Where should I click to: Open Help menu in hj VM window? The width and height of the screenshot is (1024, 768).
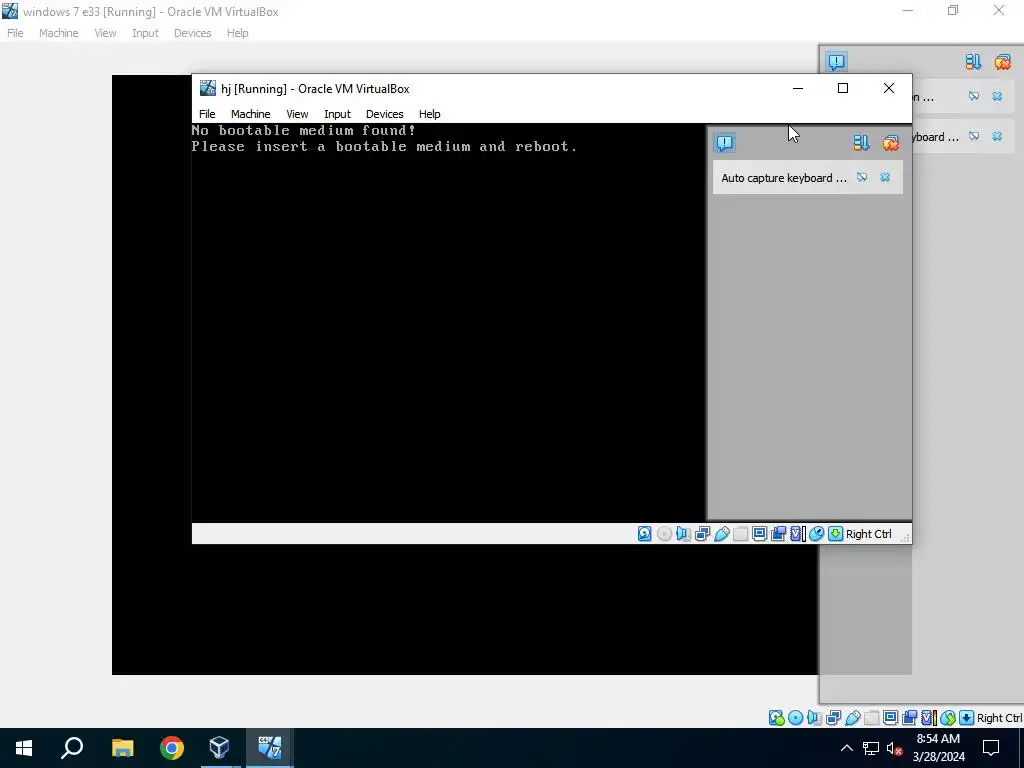pyautogui.click(x=429, y=114)
